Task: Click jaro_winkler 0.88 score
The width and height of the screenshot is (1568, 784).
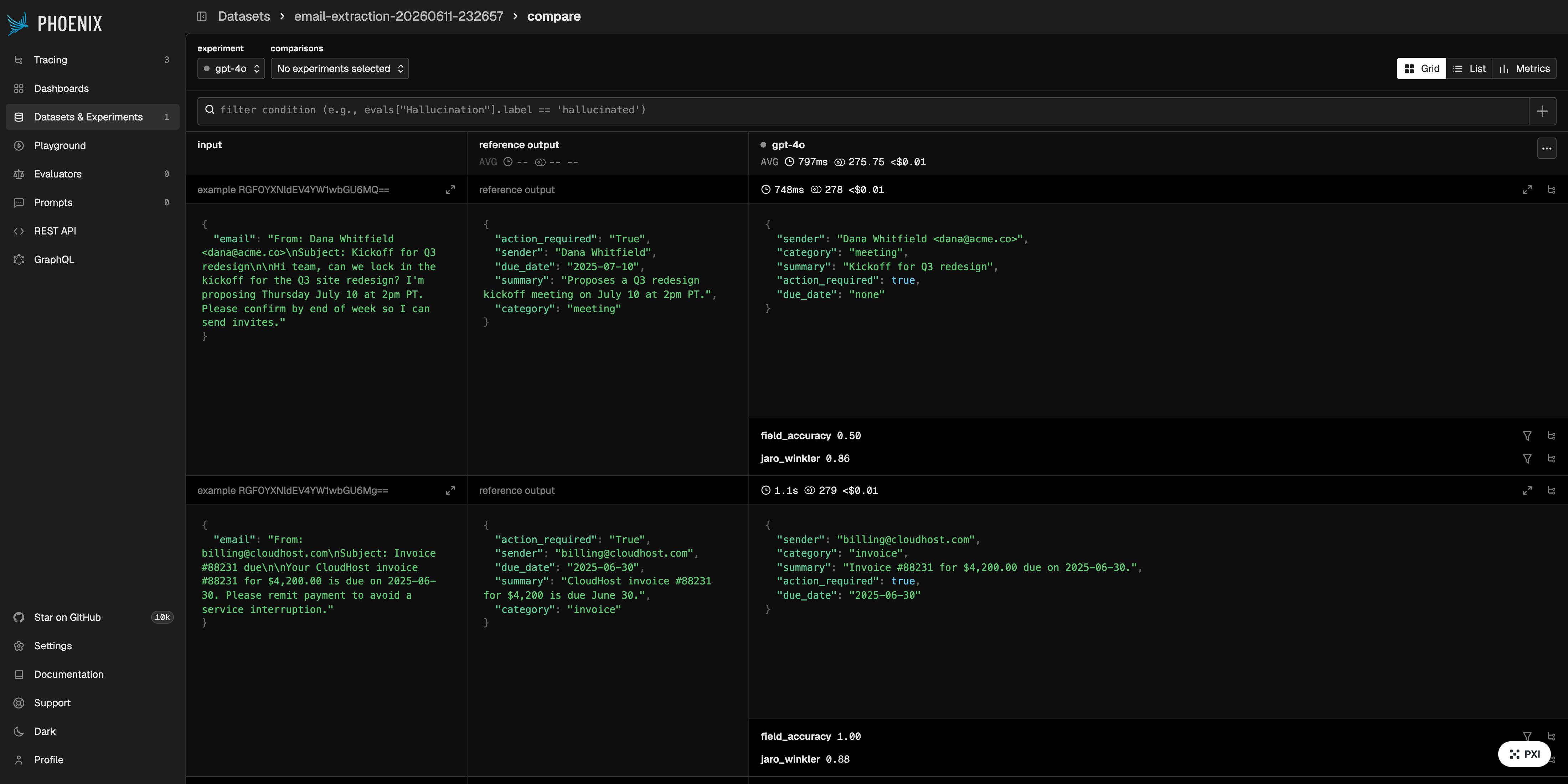Action: 805,760
